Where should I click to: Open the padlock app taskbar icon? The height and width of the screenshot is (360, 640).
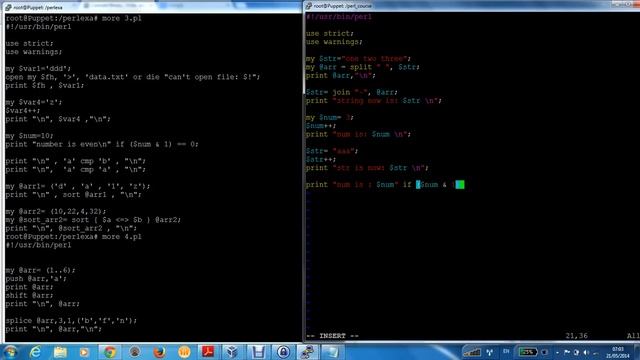pyautogui.click(x=283, y=352)
